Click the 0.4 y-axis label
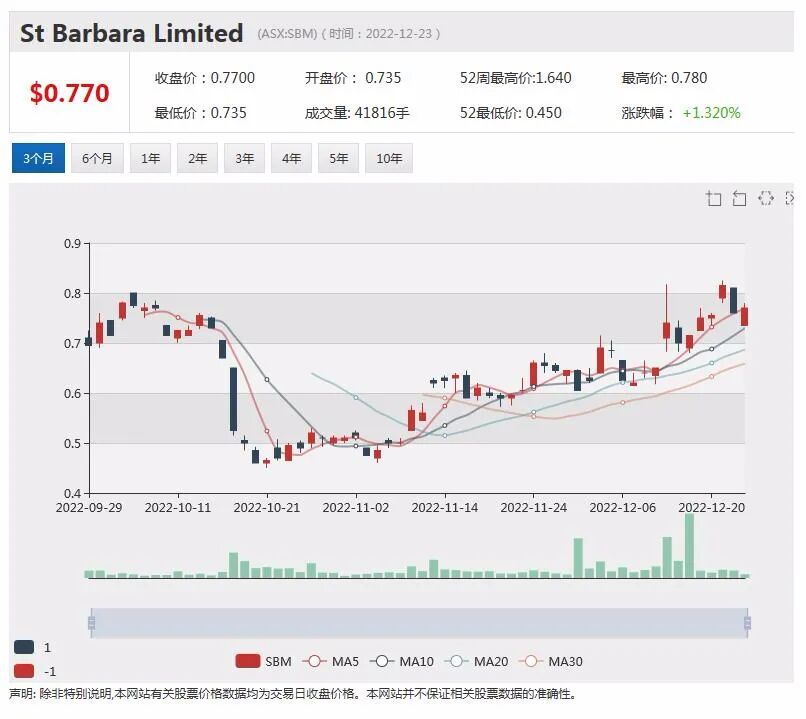This screenshot has width=806, height=719. (x=72, y=493)
